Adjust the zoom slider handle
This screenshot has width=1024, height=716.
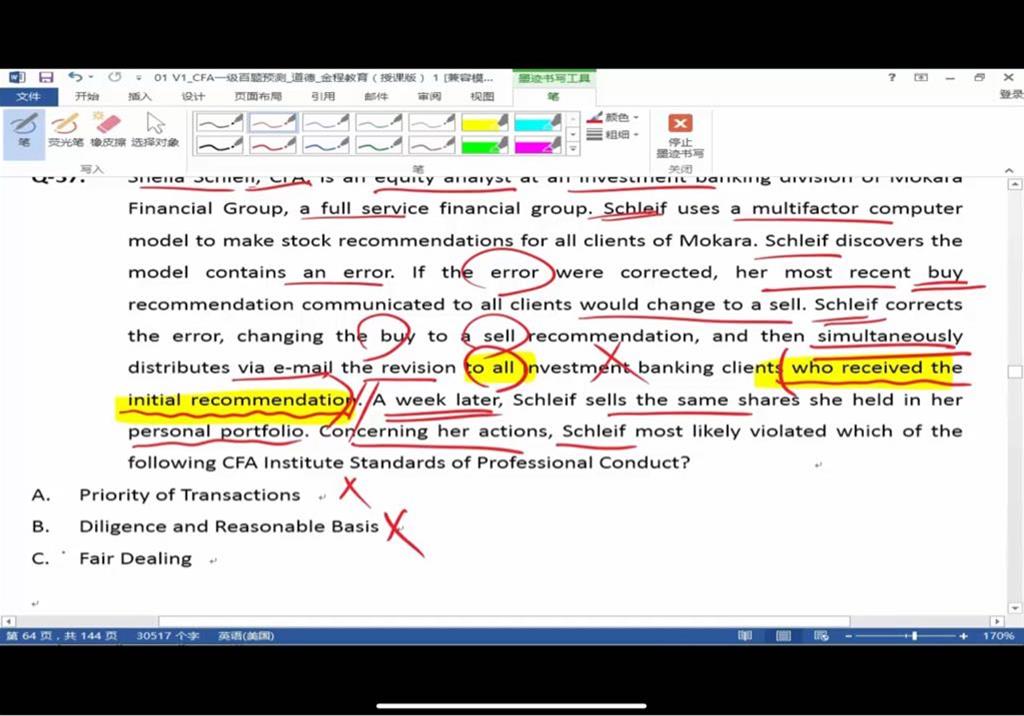[915, 636]
